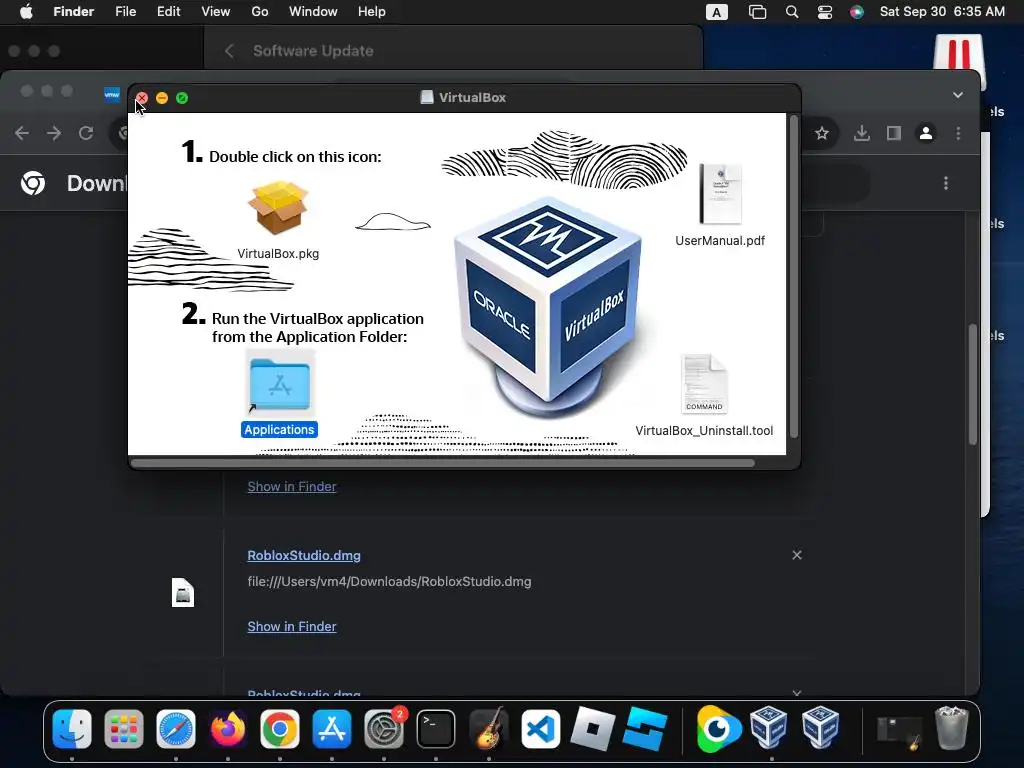Open the VirtualBox.pkg installer icon
Screen dimensions: 1024x768
tap(278, 208)
